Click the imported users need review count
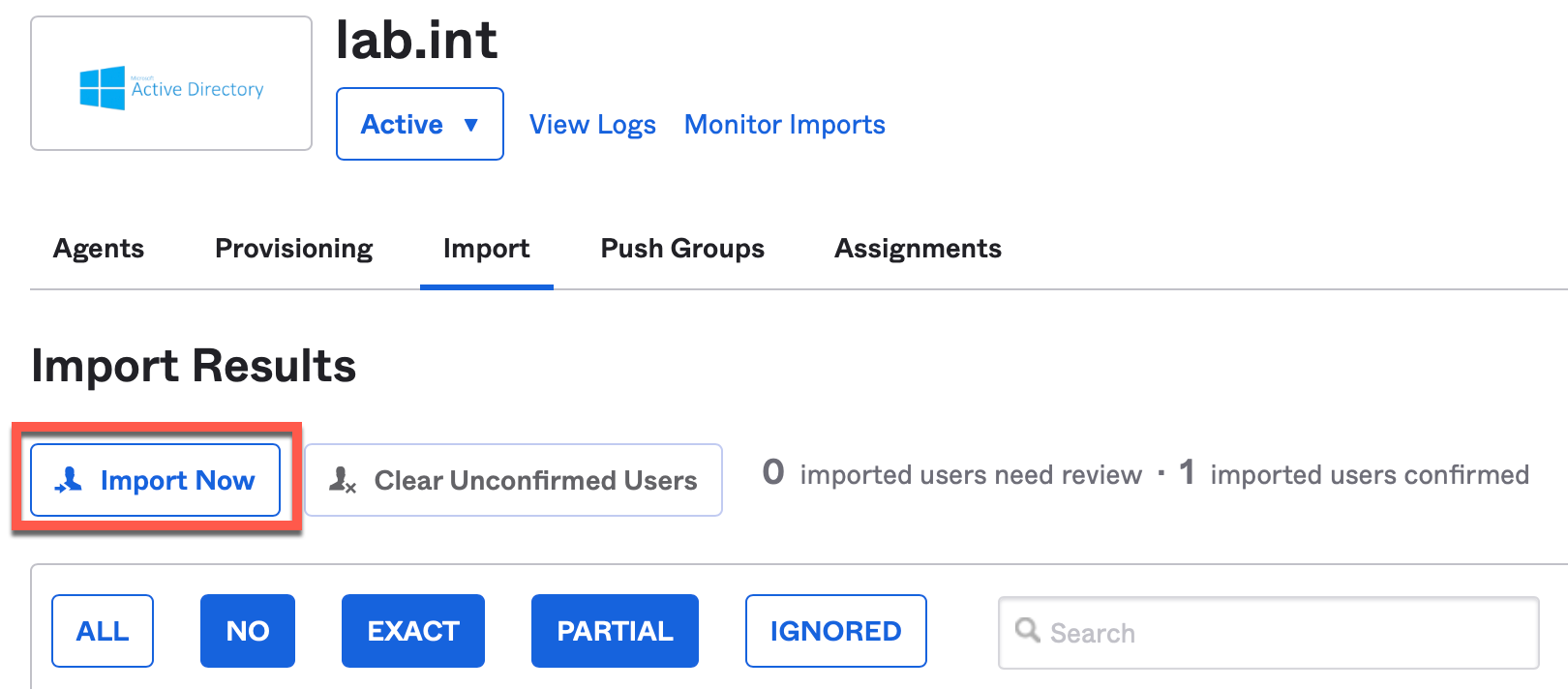Screen dimensions: 1568x689 tap(773, 473)
